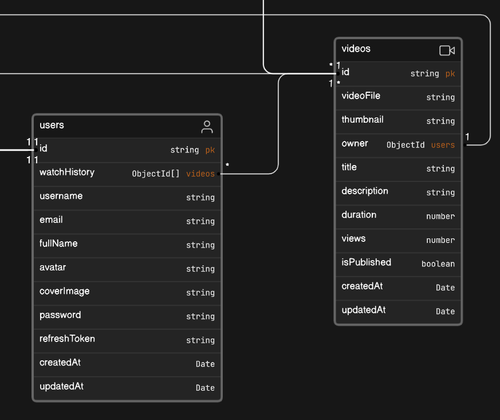Click createdAt field in users table
This screenshot has height=420, width=500.
127,364
